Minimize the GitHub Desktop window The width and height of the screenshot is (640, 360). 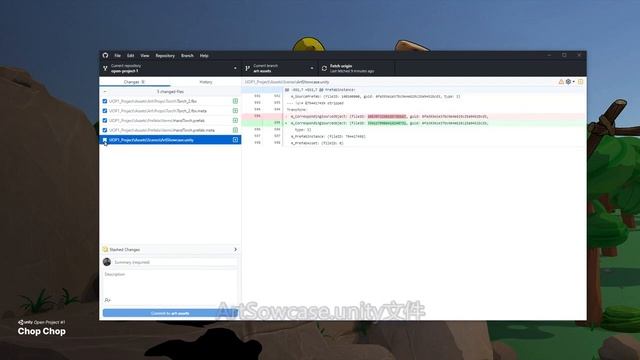[549, 56]
